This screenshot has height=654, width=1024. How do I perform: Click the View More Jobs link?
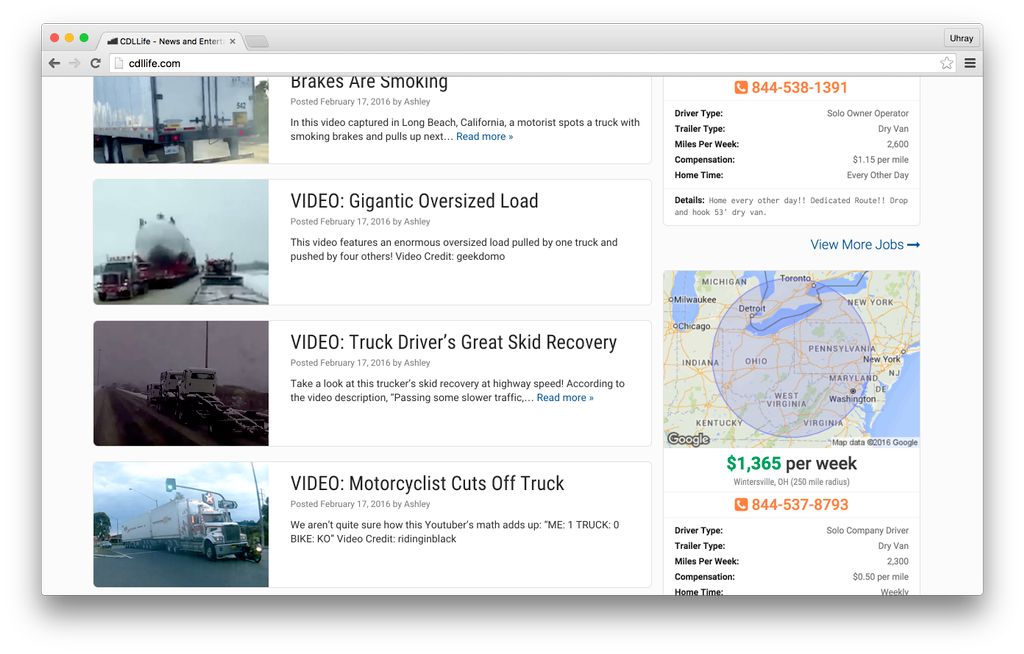865,245
